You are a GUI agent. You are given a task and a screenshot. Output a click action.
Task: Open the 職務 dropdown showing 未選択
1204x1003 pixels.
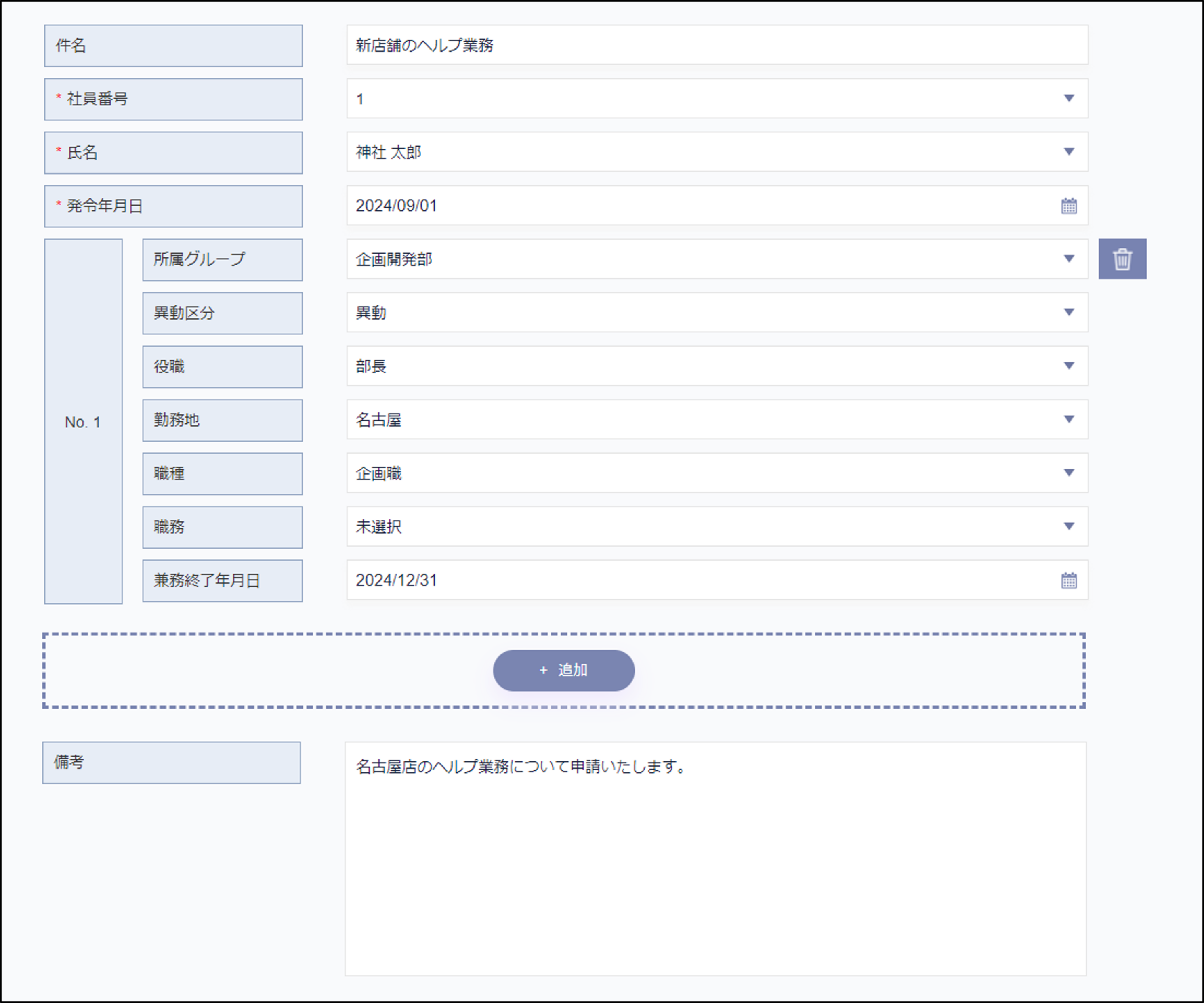pos(717,526)
